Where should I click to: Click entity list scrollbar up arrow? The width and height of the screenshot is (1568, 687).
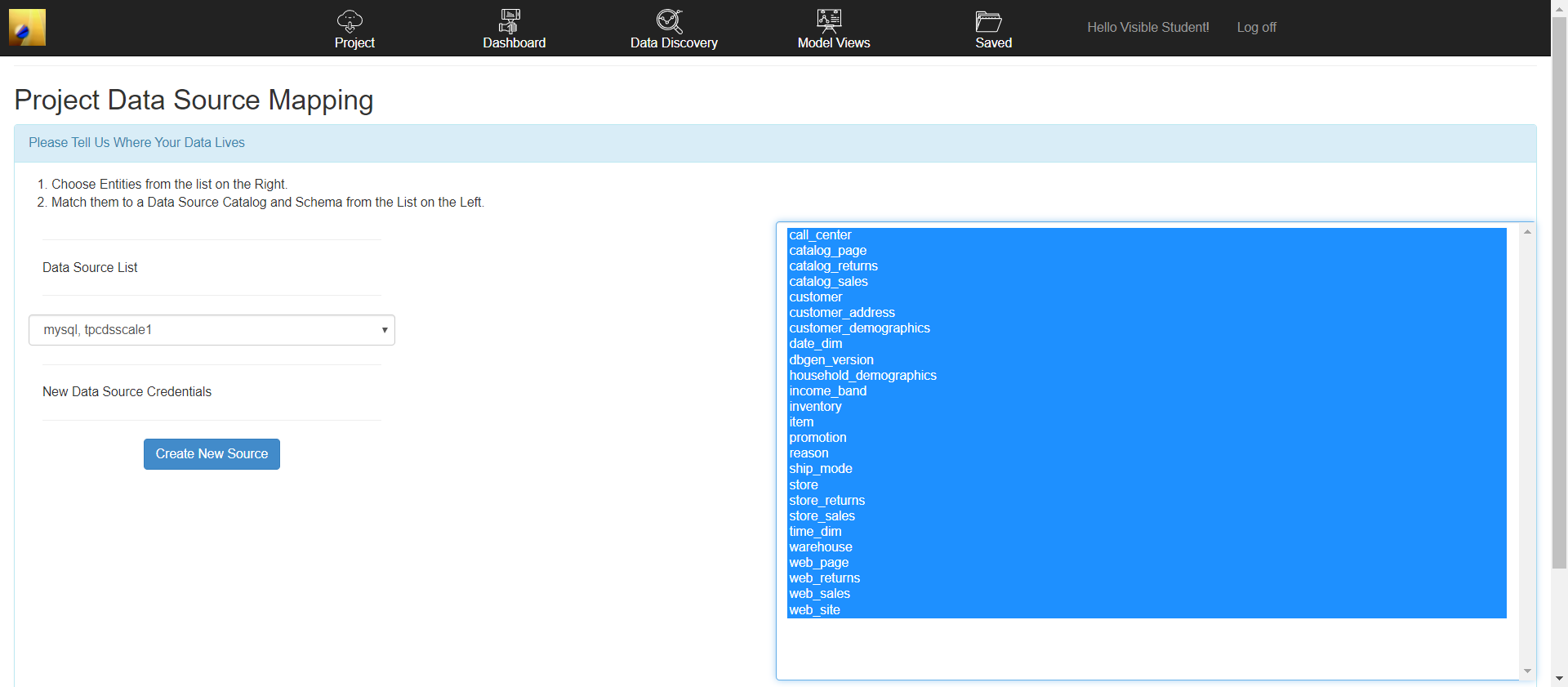pos(1527,232)
